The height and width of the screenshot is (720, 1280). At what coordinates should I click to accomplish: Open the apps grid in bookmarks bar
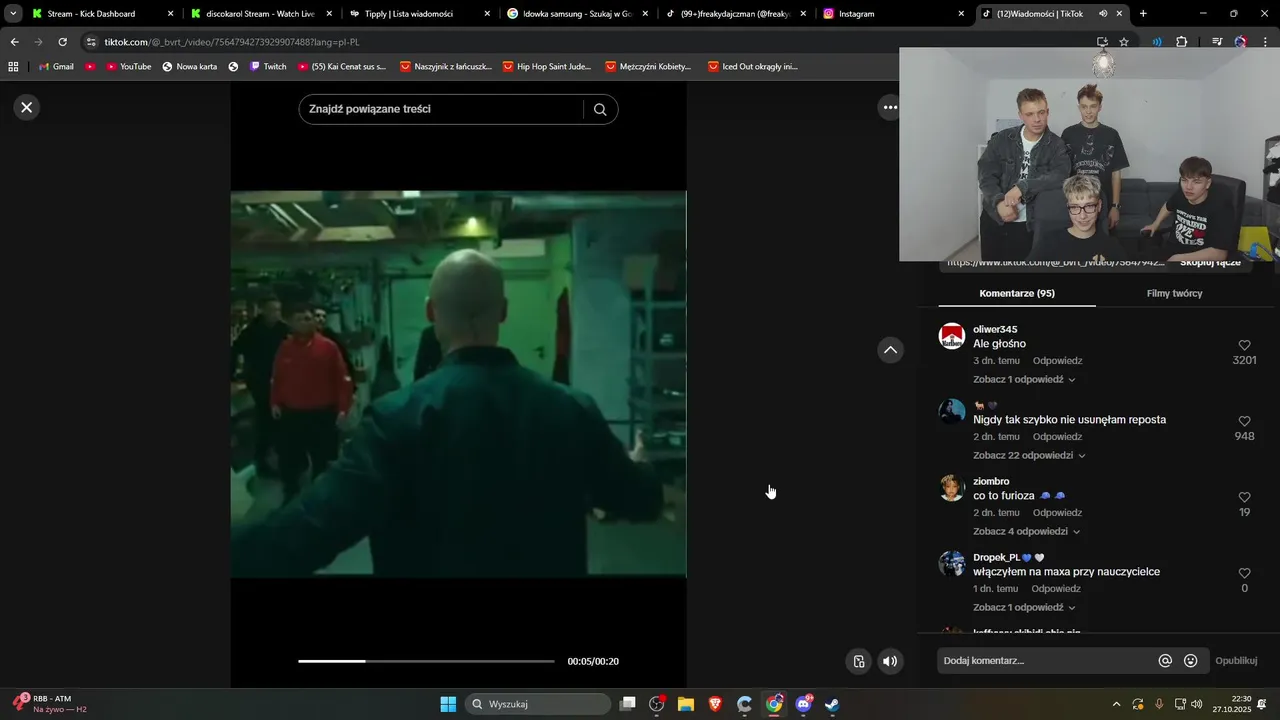(13, 67)
